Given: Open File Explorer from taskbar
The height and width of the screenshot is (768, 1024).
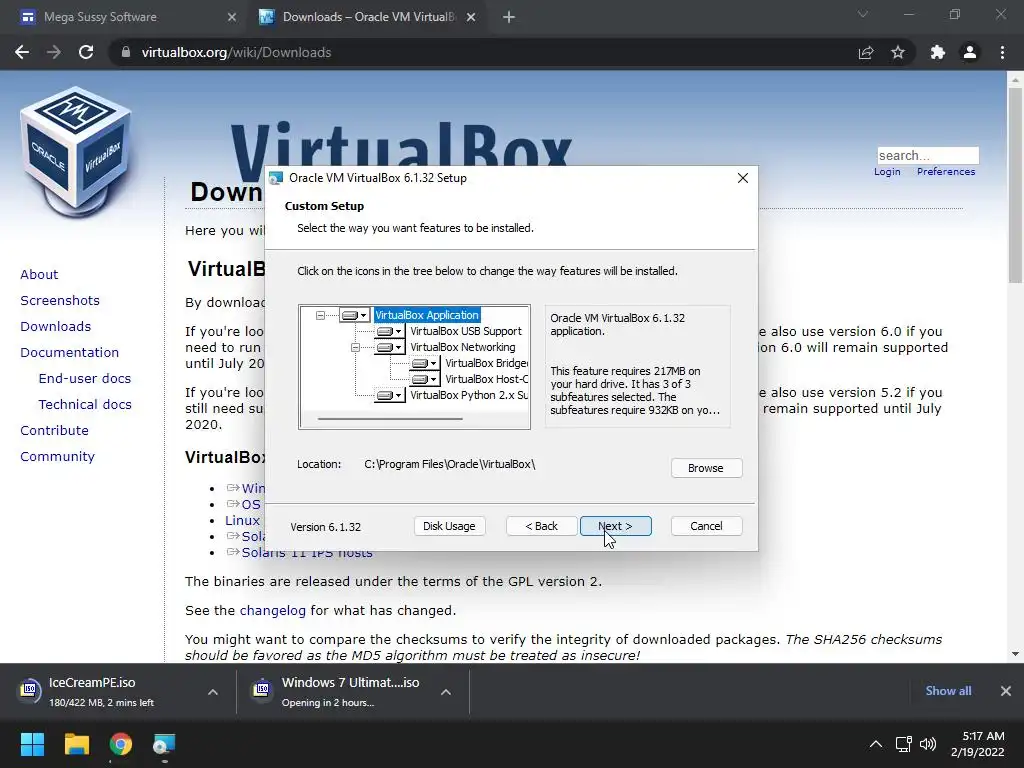Looking at the screenshot, I should click(x=76, y=744).
